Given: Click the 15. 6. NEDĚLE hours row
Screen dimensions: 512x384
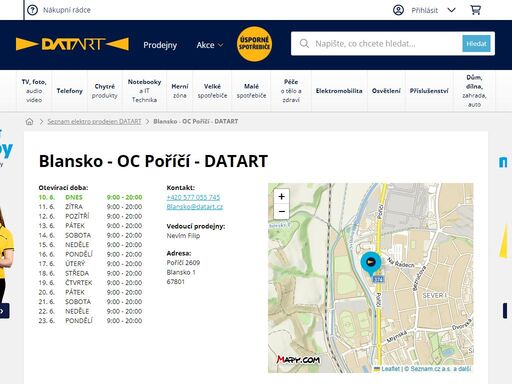Looking at the screenshot, I should point(90,245).
